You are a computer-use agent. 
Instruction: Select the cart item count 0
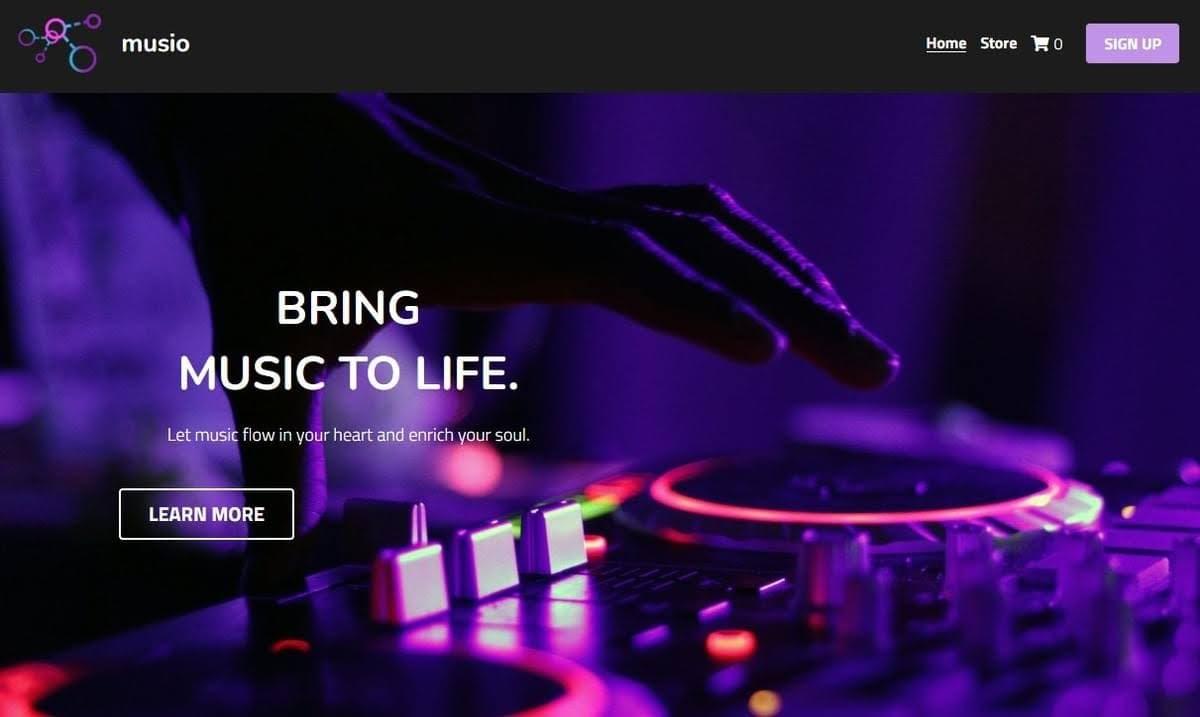point(1058,44)
